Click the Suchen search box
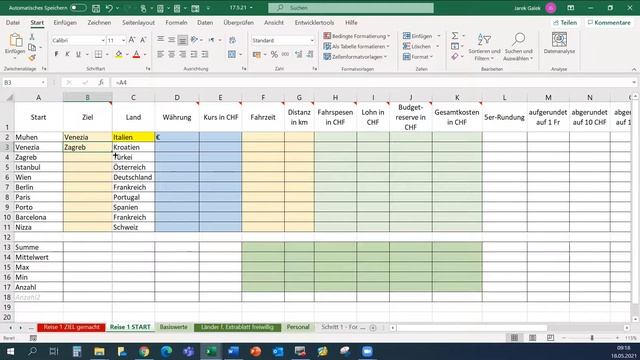Screen dimensions: 640x360 [x=351, y=8]
